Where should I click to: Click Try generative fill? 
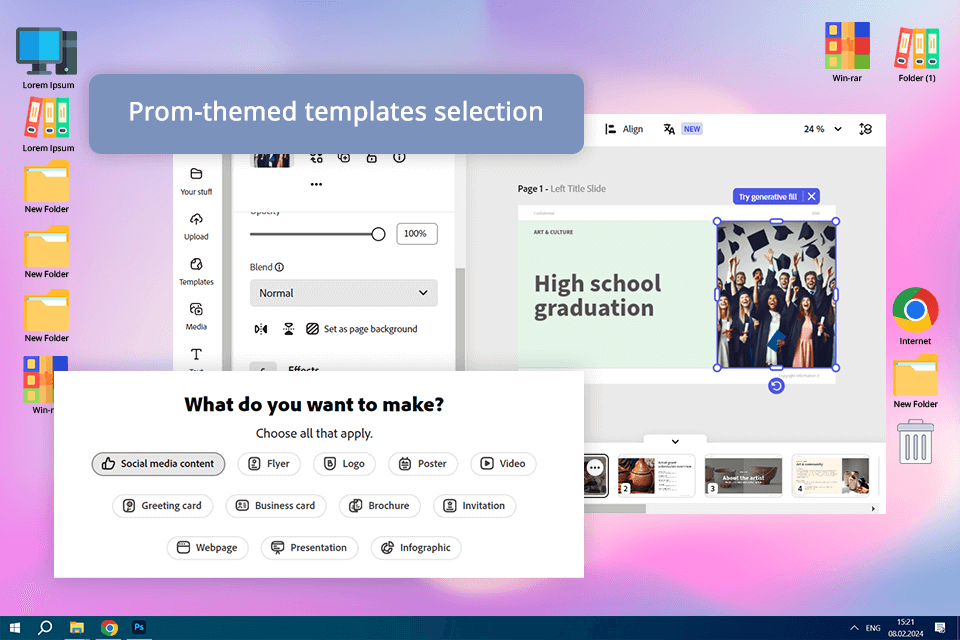pyautogui.click(x=768, y=197)
